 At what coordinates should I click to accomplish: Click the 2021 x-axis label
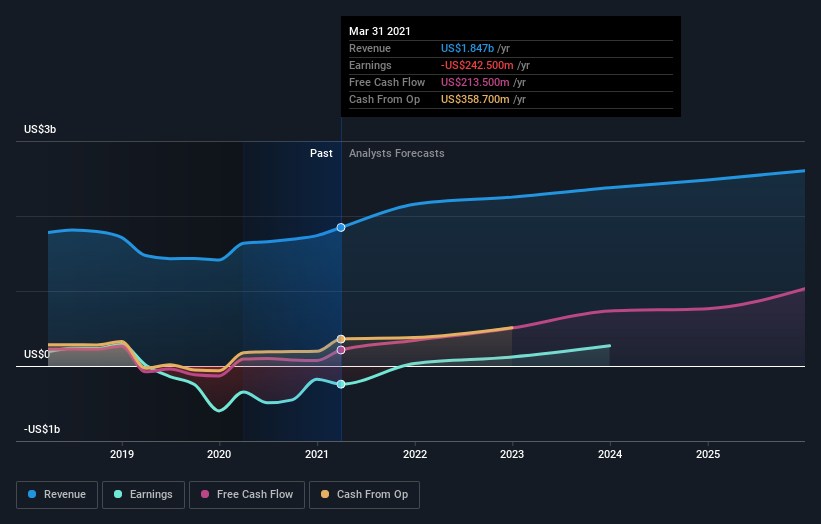pyautogui.click(x=317, y=454)
